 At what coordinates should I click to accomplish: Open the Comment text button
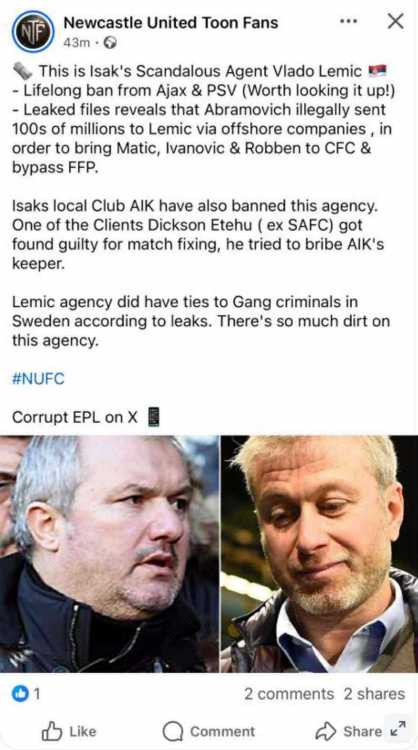[x=222, y=731]
